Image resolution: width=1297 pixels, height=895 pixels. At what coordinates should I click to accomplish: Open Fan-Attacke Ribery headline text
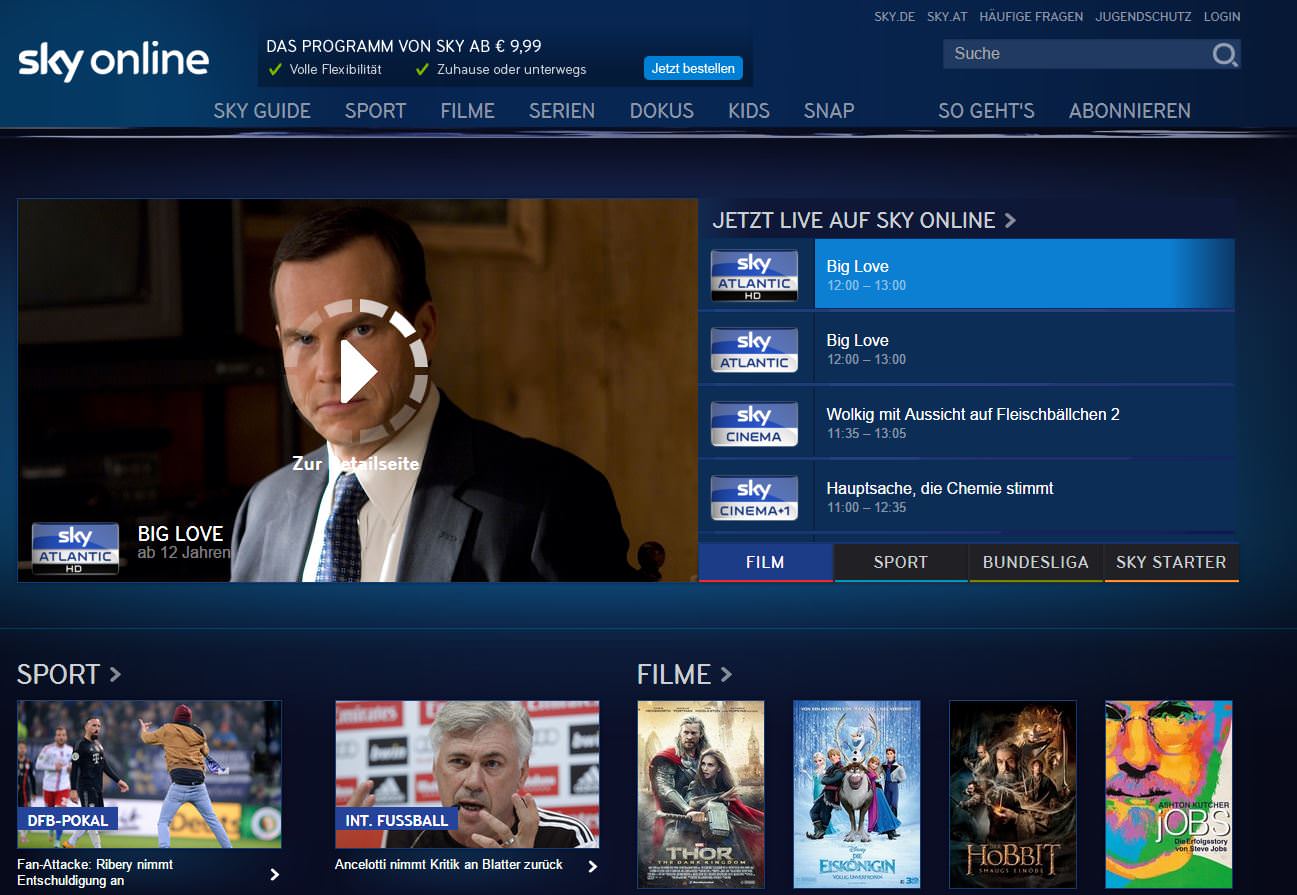[x=95, y=872]
